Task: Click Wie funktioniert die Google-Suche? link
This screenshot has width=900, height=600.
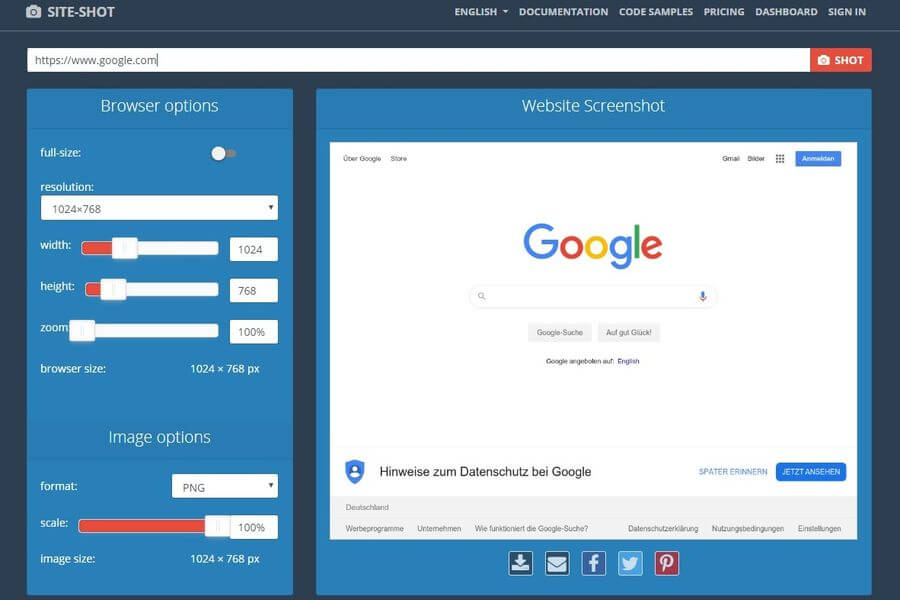Action: pyautogui.click(x=531, y=528)
